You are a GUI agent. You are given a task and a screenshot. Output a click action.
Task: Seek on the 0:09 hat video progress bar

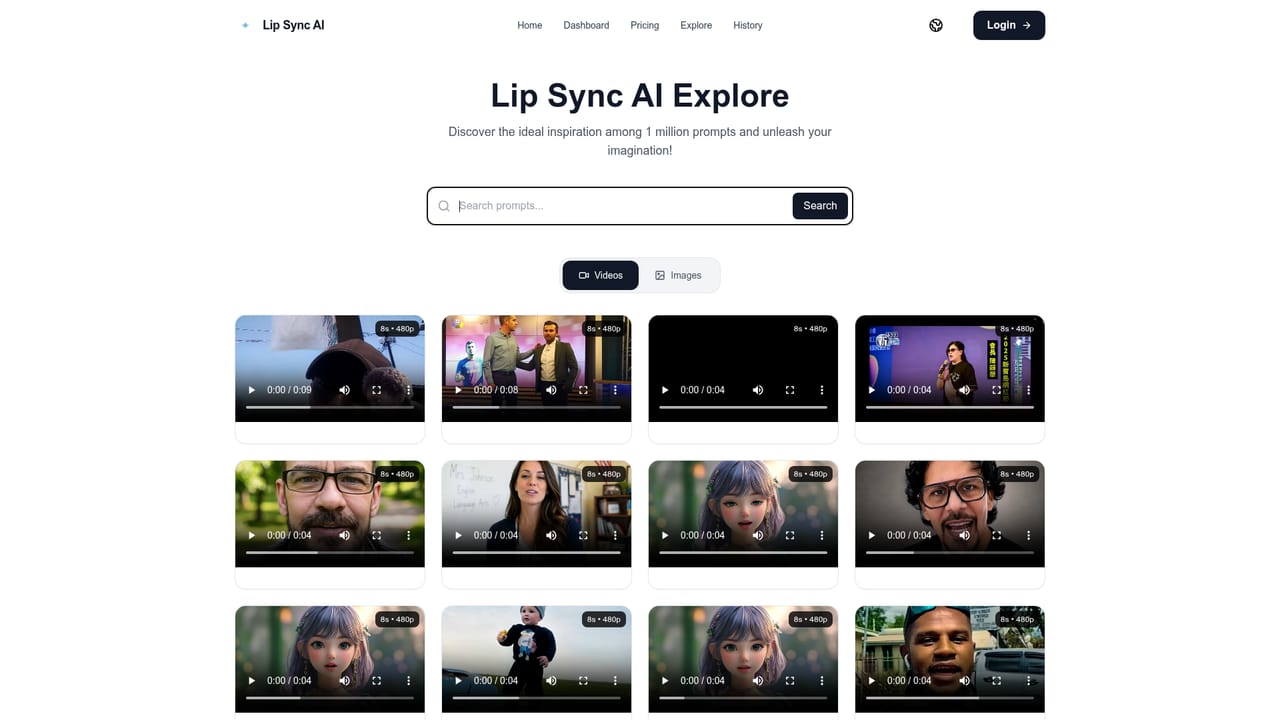tap(330, 407)
